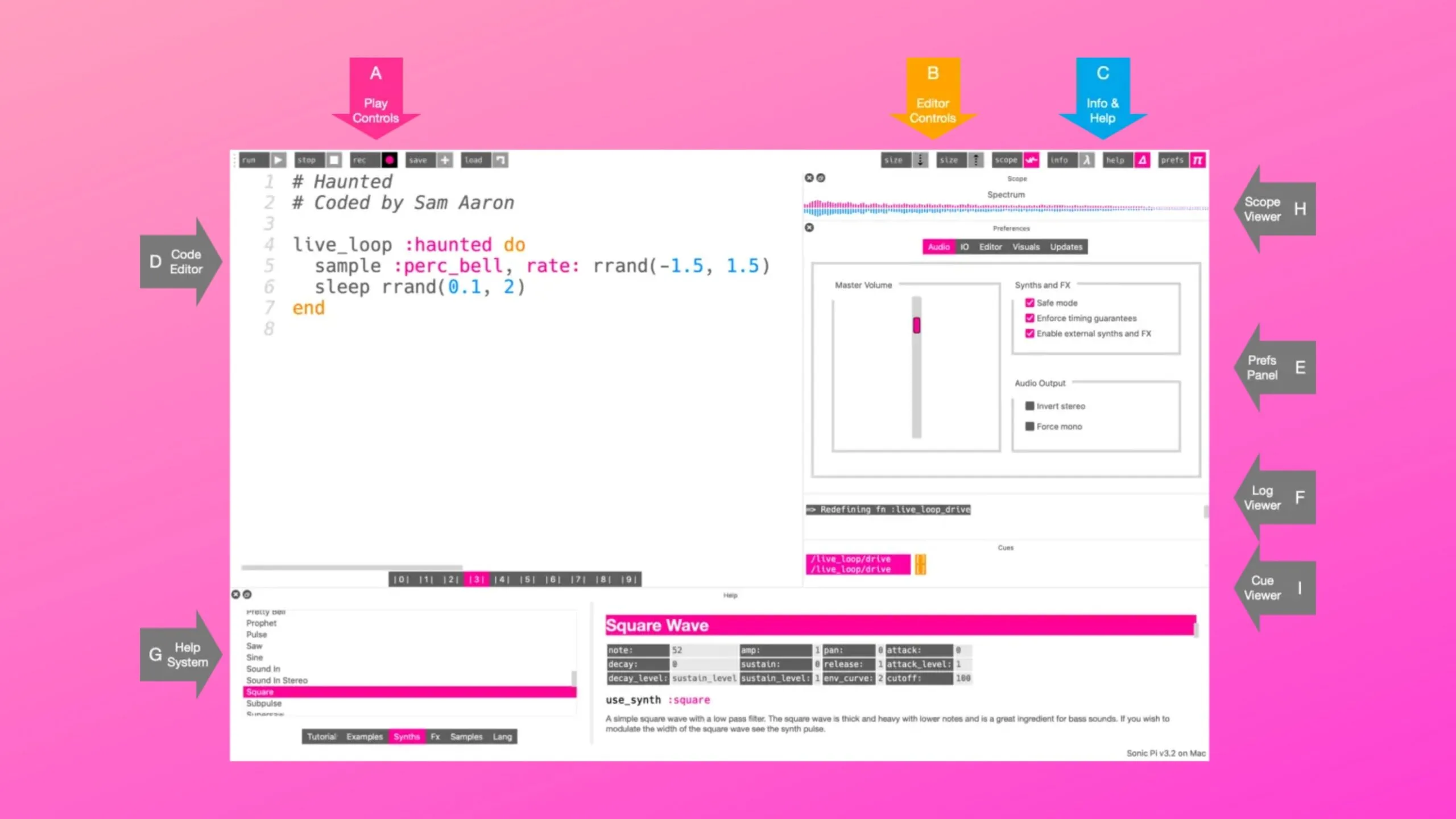
Task: Toggle the Safe mode checkbox
Action: tap(1030, 302)
